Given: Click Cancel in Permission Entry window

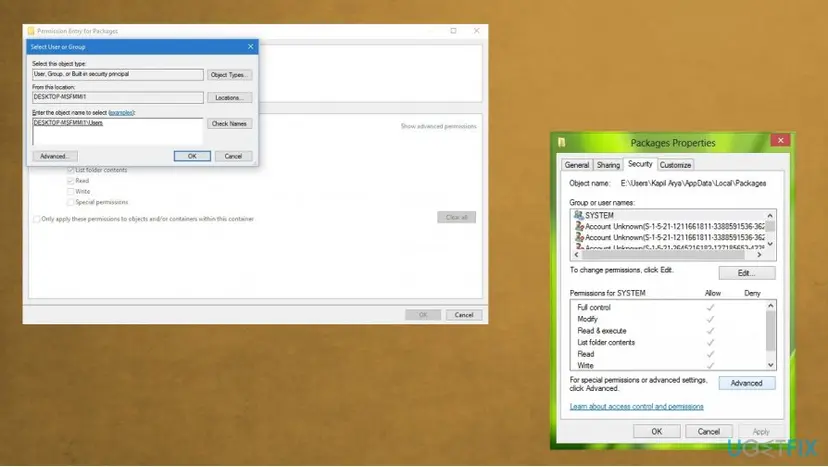Looking at the screenshot, I should tap(464, 315).
